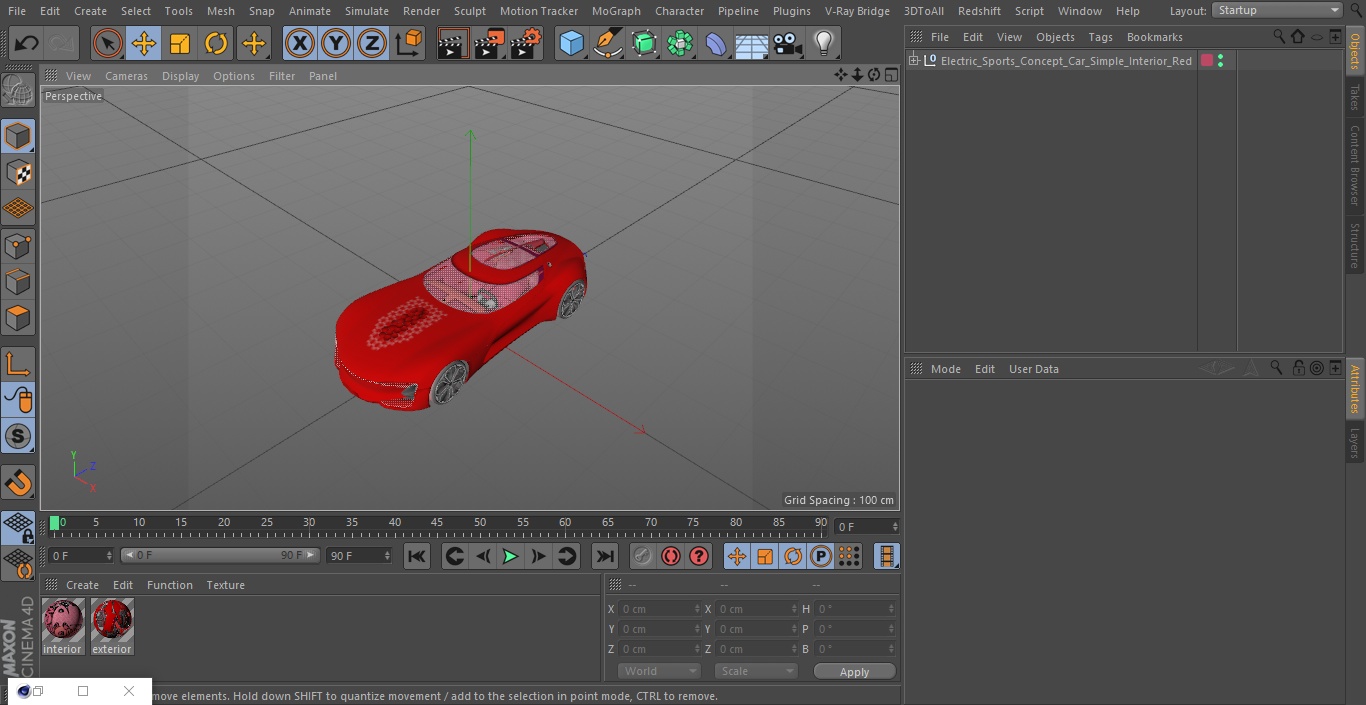The width and height of the screenshot is (1366, 705).
Task: Open Edit Render Settings
Action: click(526, 43)
